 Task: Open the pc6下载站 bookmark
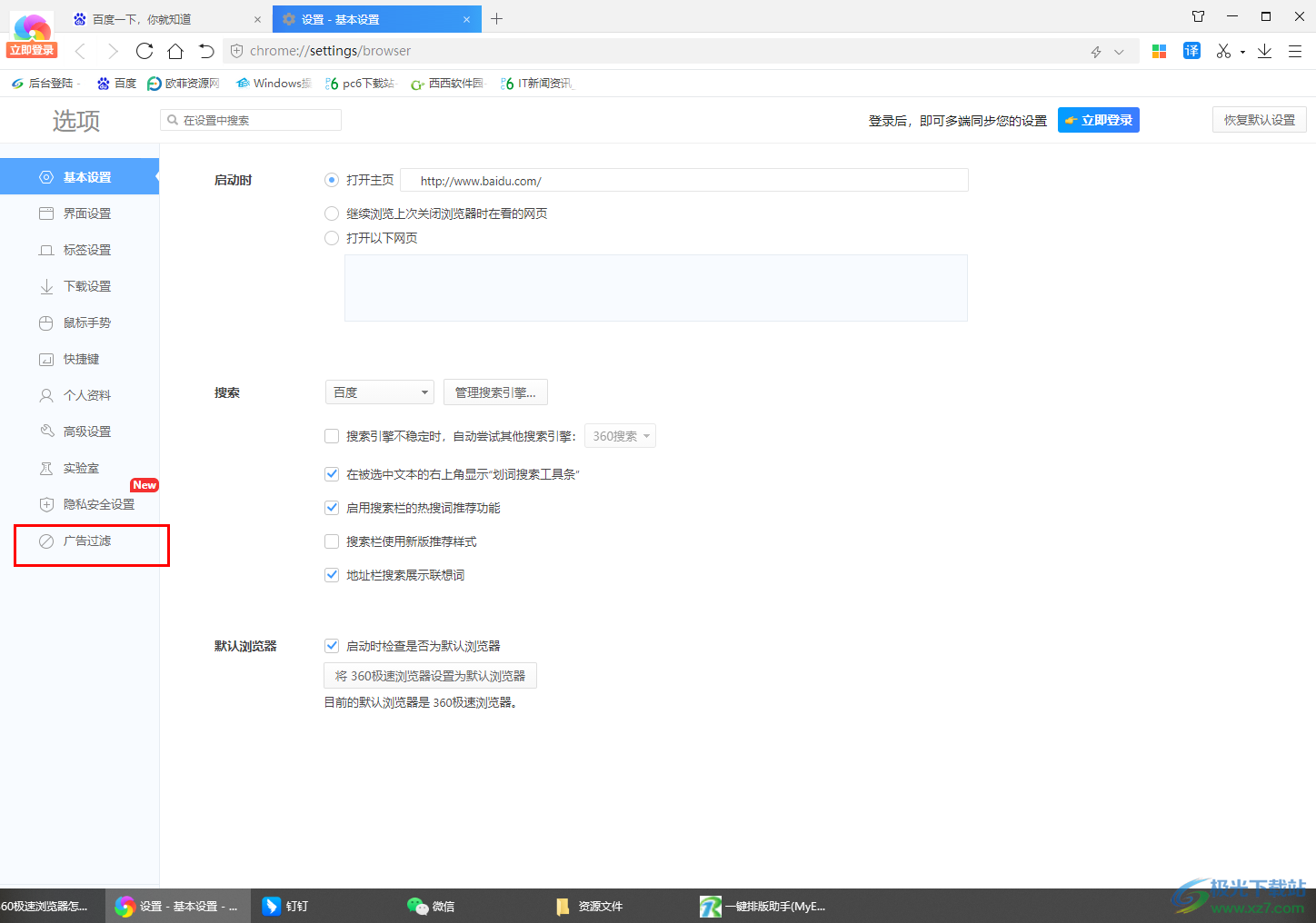pyautogui.click(x=360, y=84)
